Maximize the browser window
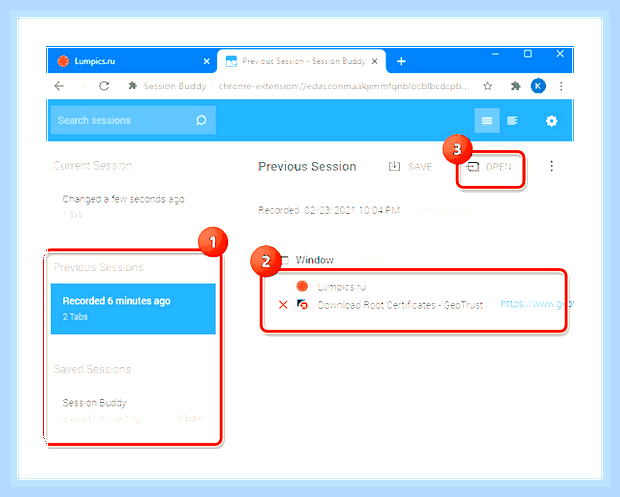Screen dimensions: 620x497 pos(527,54)
